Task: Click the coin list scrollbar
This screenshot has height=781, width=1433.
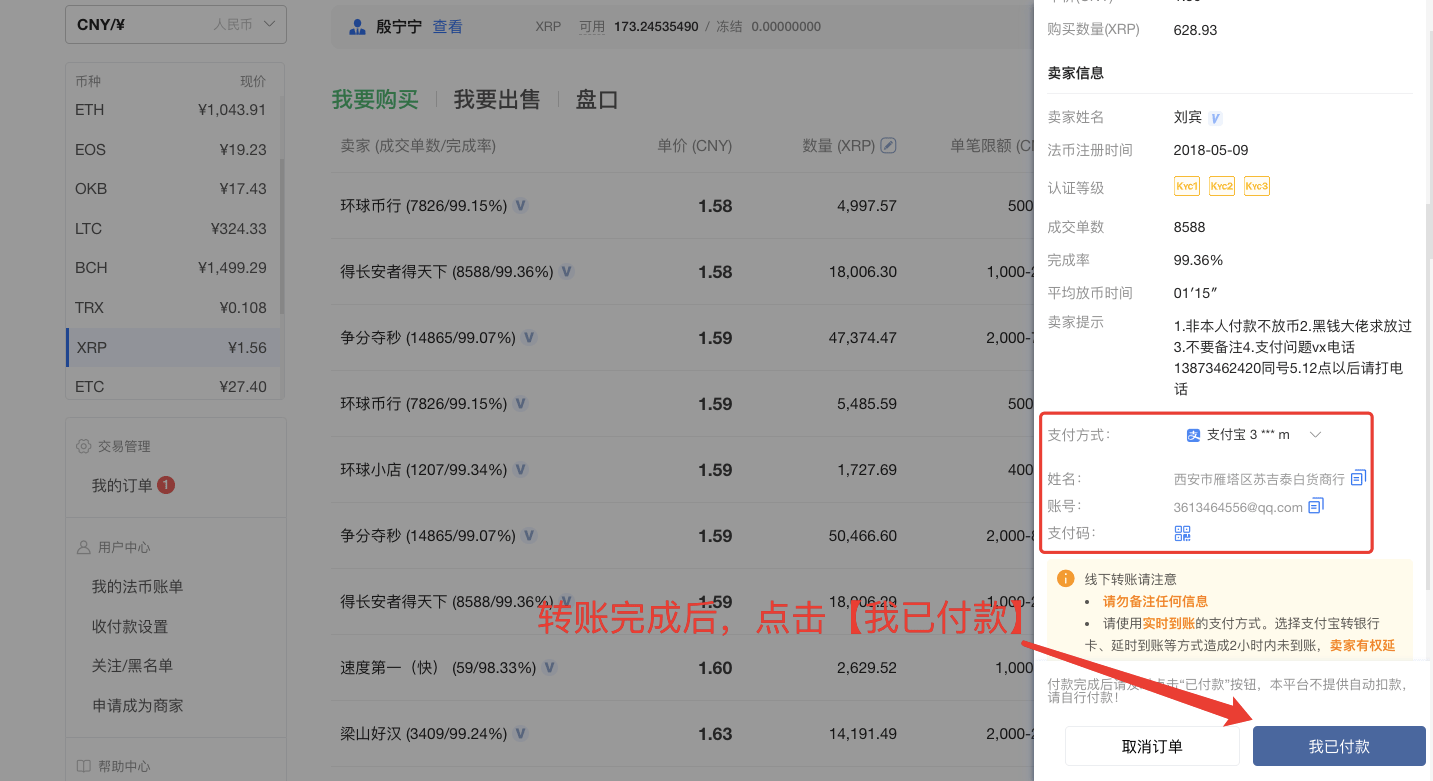Action: pos(282,236)
